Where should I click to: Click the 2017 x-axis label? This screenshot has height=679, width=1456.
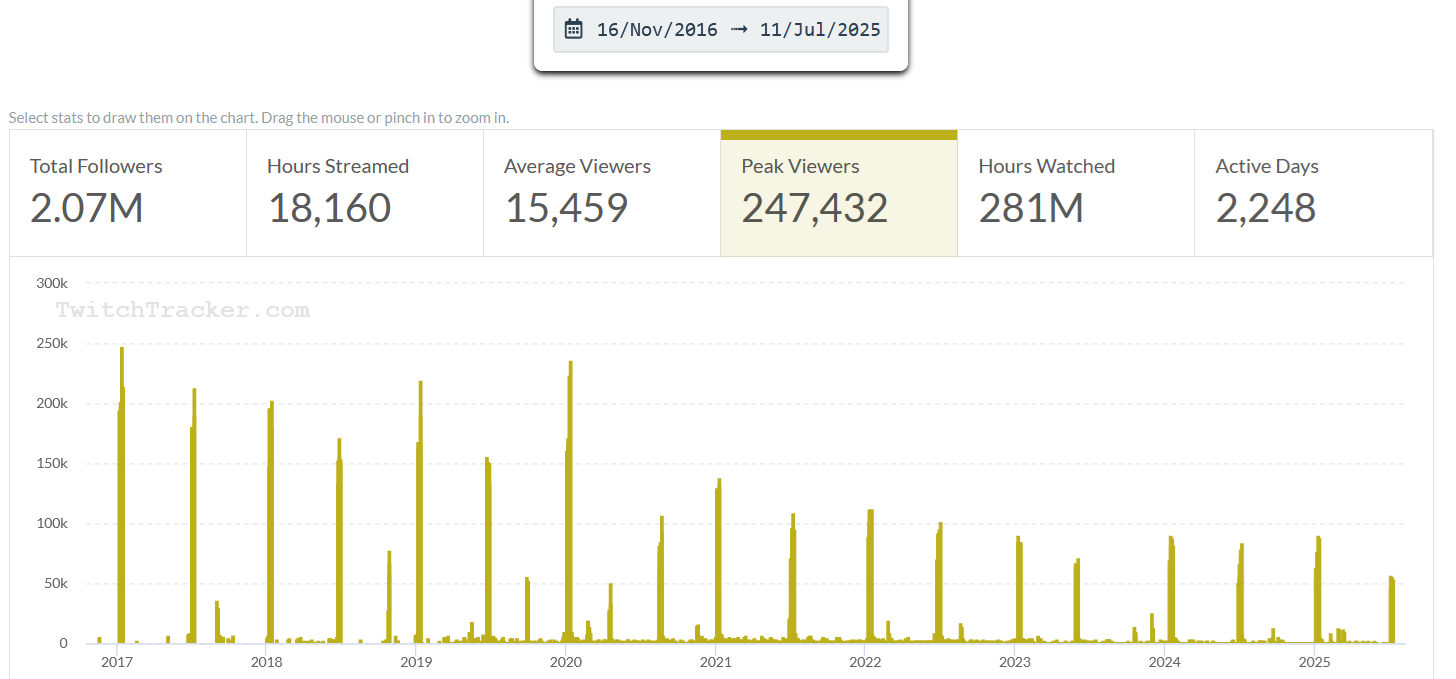[117, 662]
